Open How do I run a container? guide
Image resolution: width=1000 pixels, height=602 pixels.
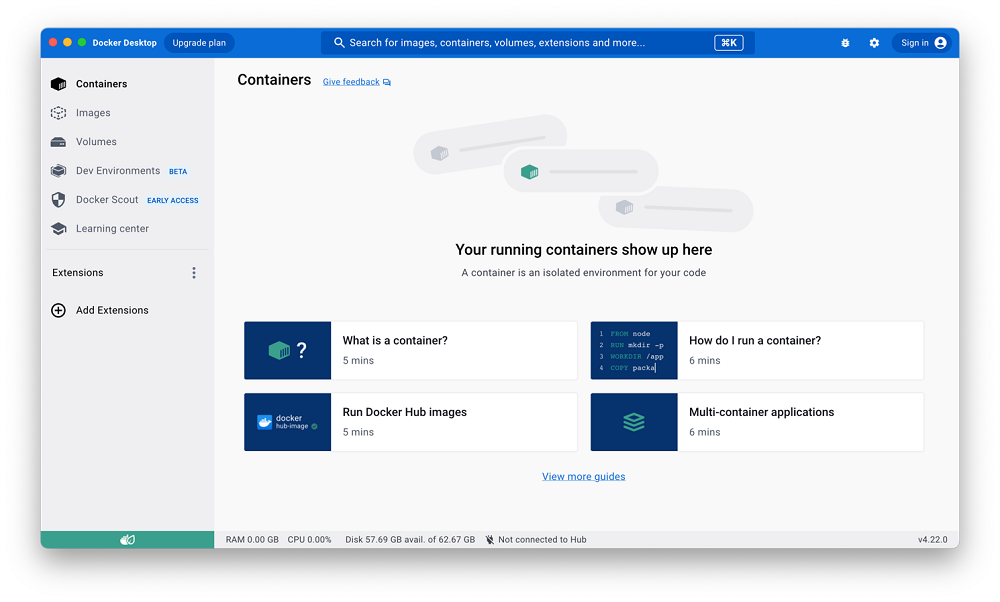point(757,350)
